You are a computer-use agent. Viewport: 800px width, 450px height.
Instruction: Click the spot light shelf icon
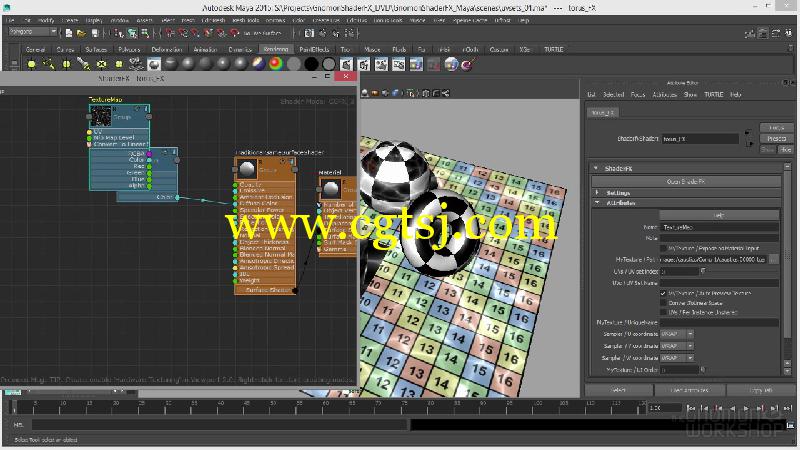click(x=84, y=64)
